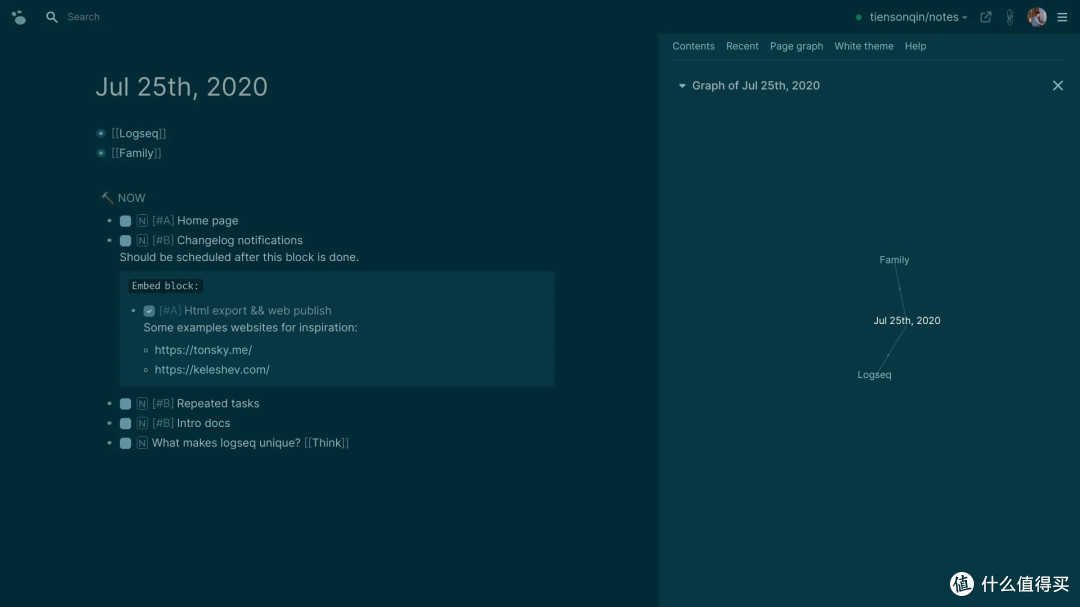Switch to the Contents tab
Image resolution: width=1080 pixels, height=607 pixels.
pos(693,46)
